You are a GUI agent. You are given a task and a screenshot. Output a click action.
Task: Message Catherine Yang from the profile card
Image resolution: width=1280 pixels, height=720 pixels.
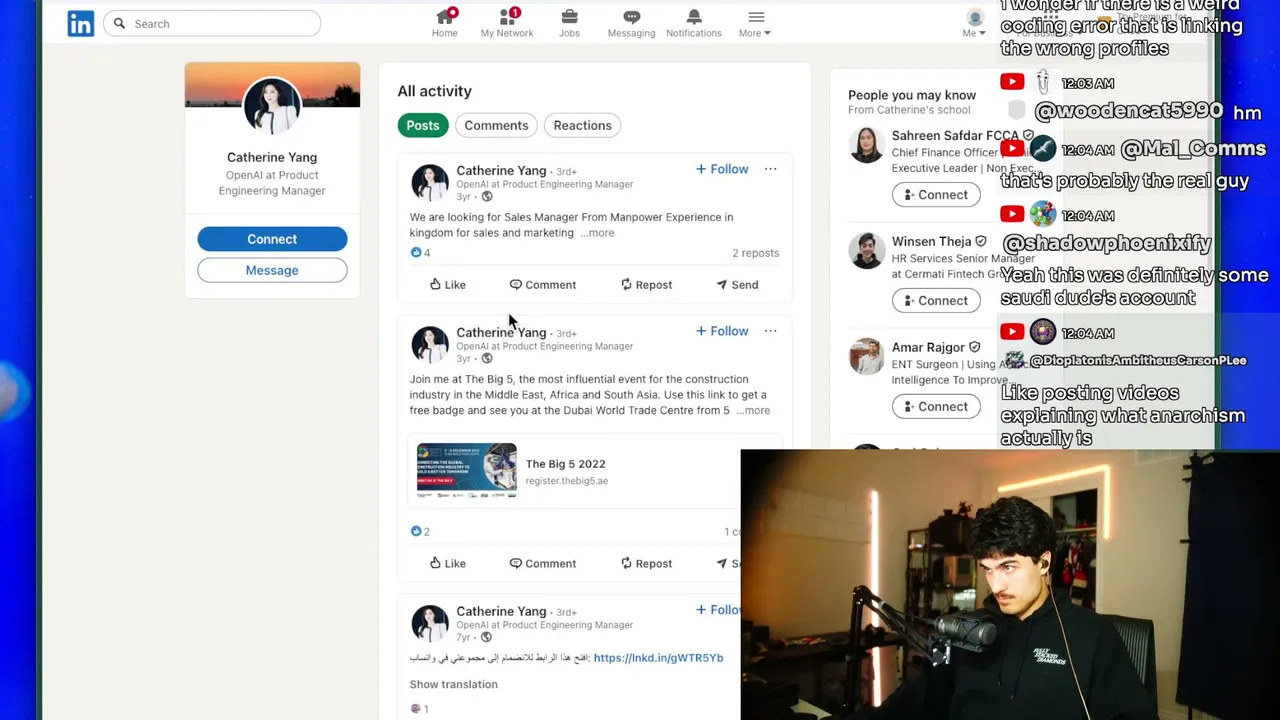272,270
